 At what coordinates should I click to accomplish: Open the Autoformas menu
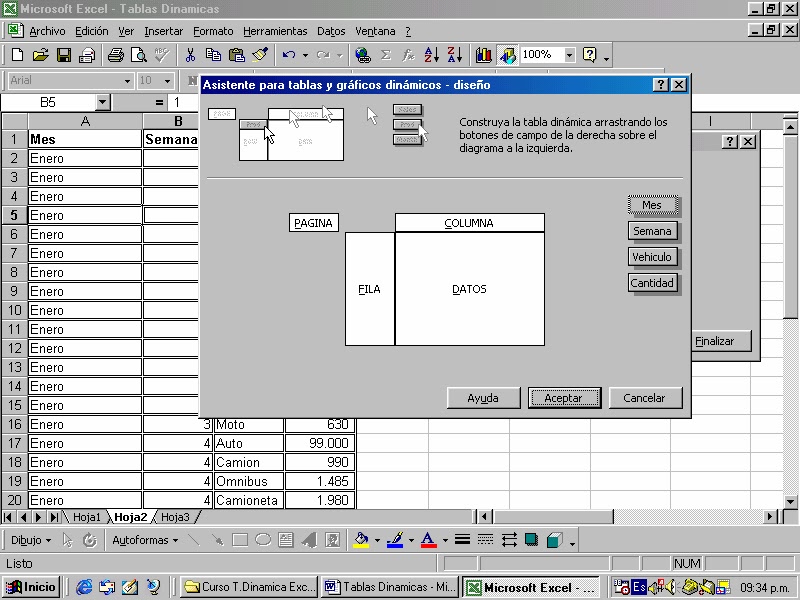[145, 540]
